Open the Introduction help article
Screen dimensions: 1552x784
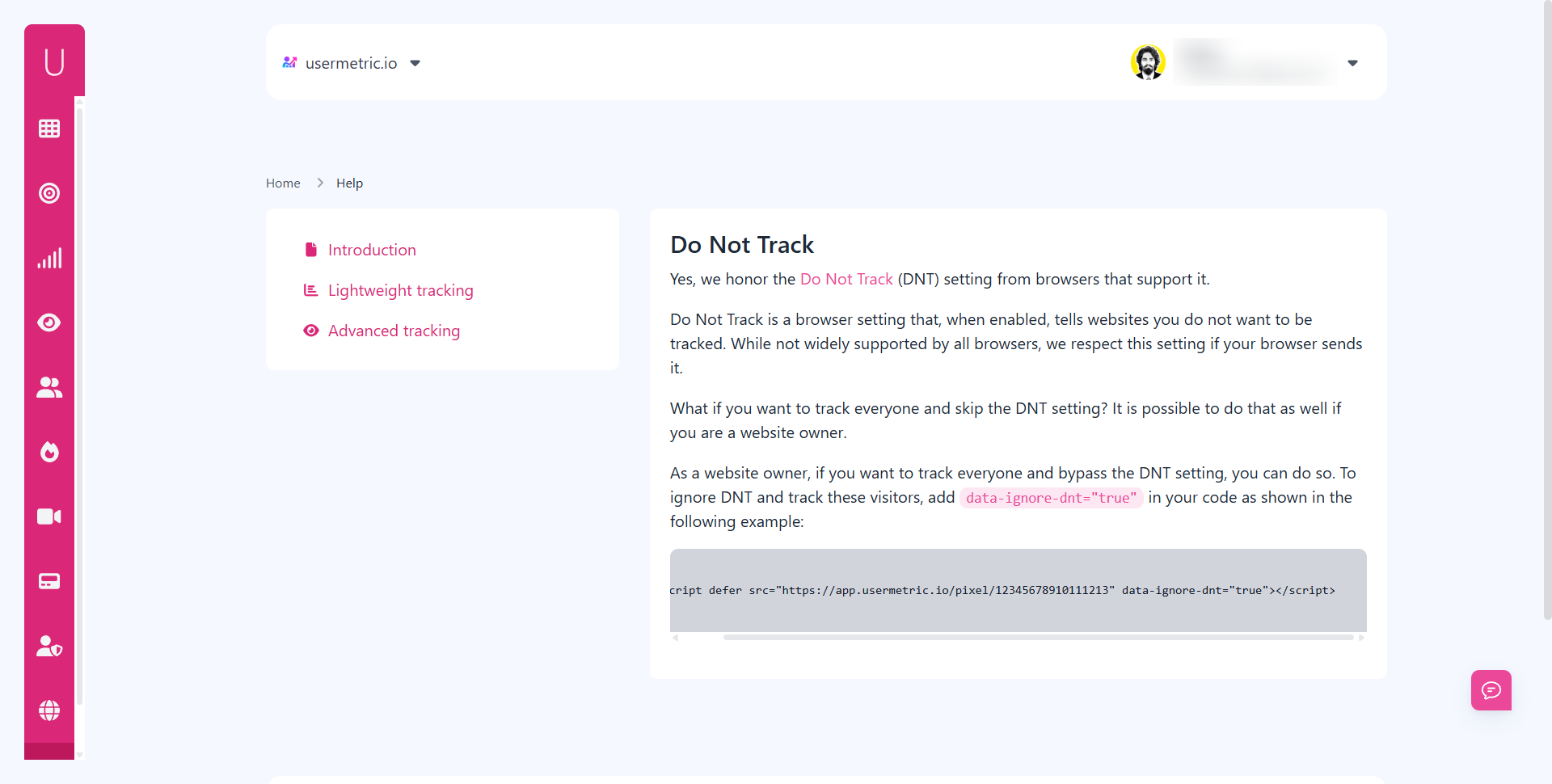click(x=372, y=250)
